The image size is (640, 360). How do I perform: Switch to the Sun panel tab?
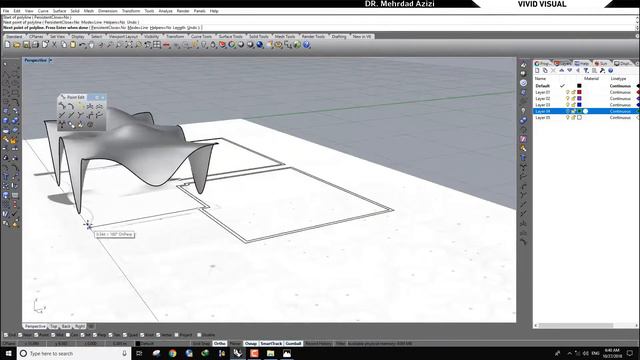[601, 64]
